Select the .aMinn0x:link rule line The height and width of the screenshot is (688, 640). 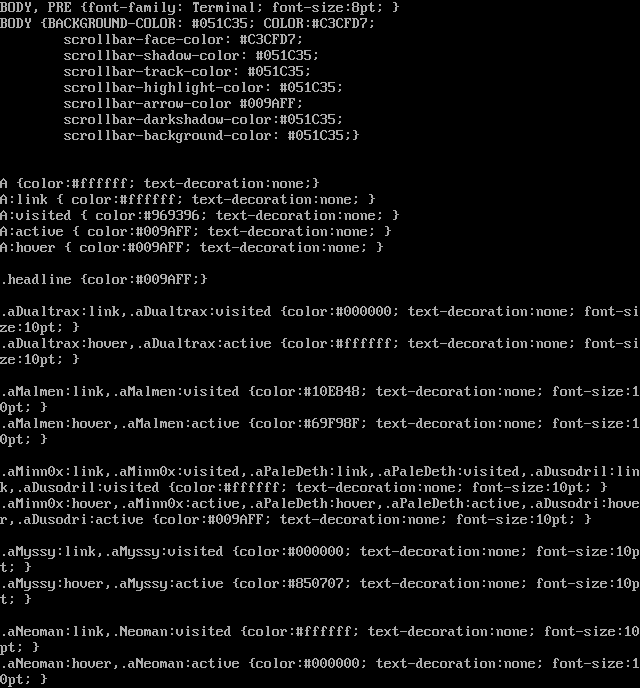point(320,479)
